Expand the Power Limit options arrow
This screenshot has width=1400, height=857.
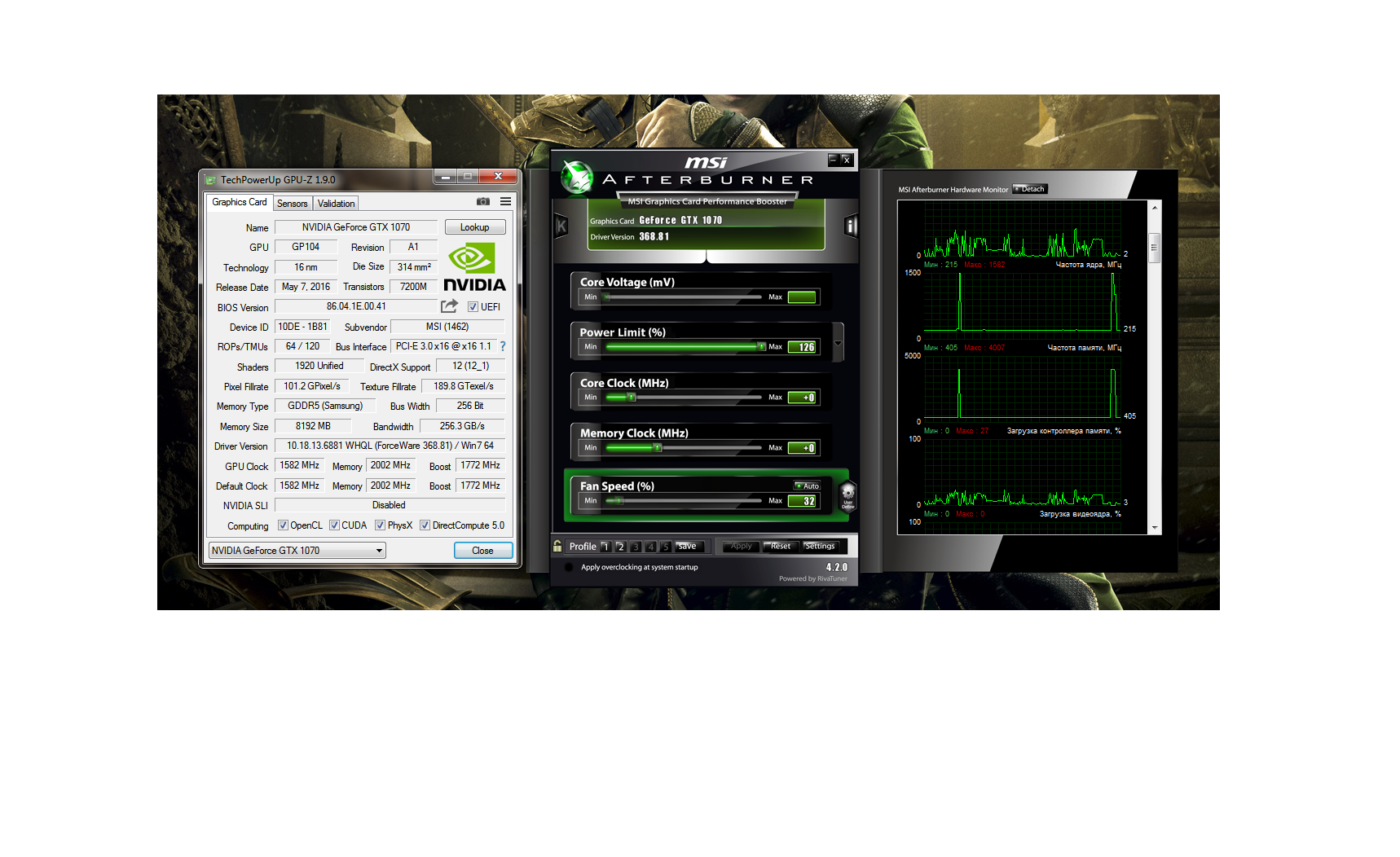838,343
